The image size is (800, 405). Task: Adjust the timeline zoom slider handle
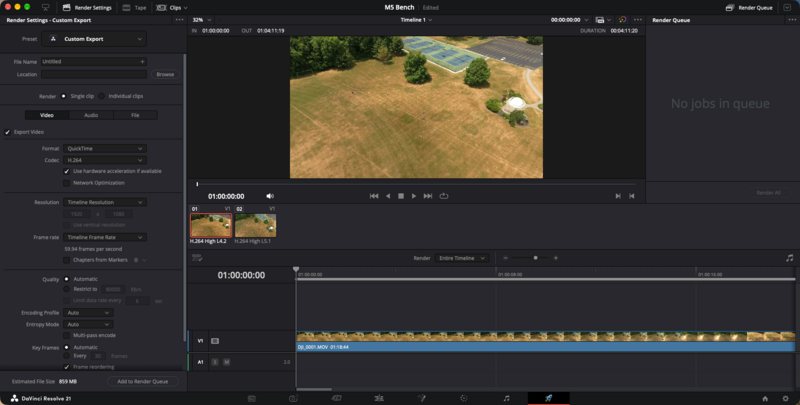point(535,258)
